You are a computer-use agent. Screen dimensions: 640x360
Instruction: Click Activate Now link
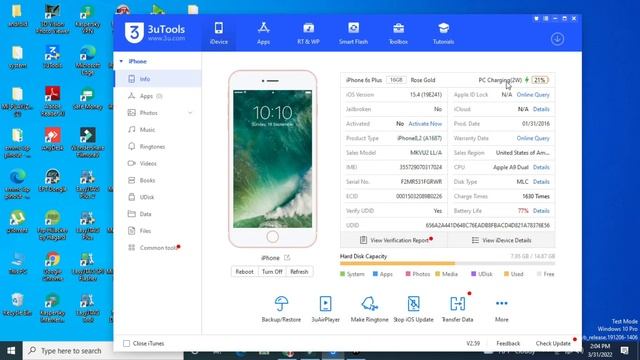(x=425, y=124)
